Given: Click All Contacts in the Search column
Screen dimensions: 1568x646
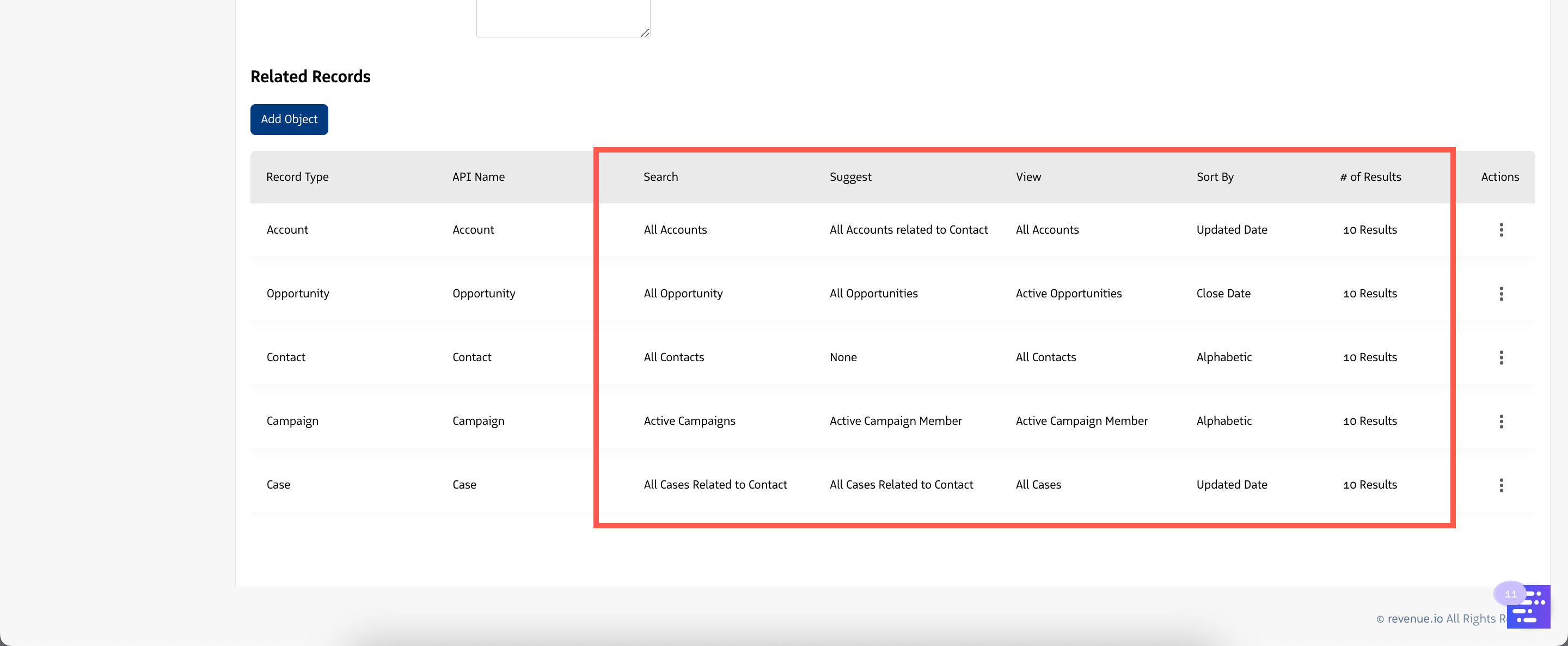Looking at the screenshot, I should pos(674,357).
